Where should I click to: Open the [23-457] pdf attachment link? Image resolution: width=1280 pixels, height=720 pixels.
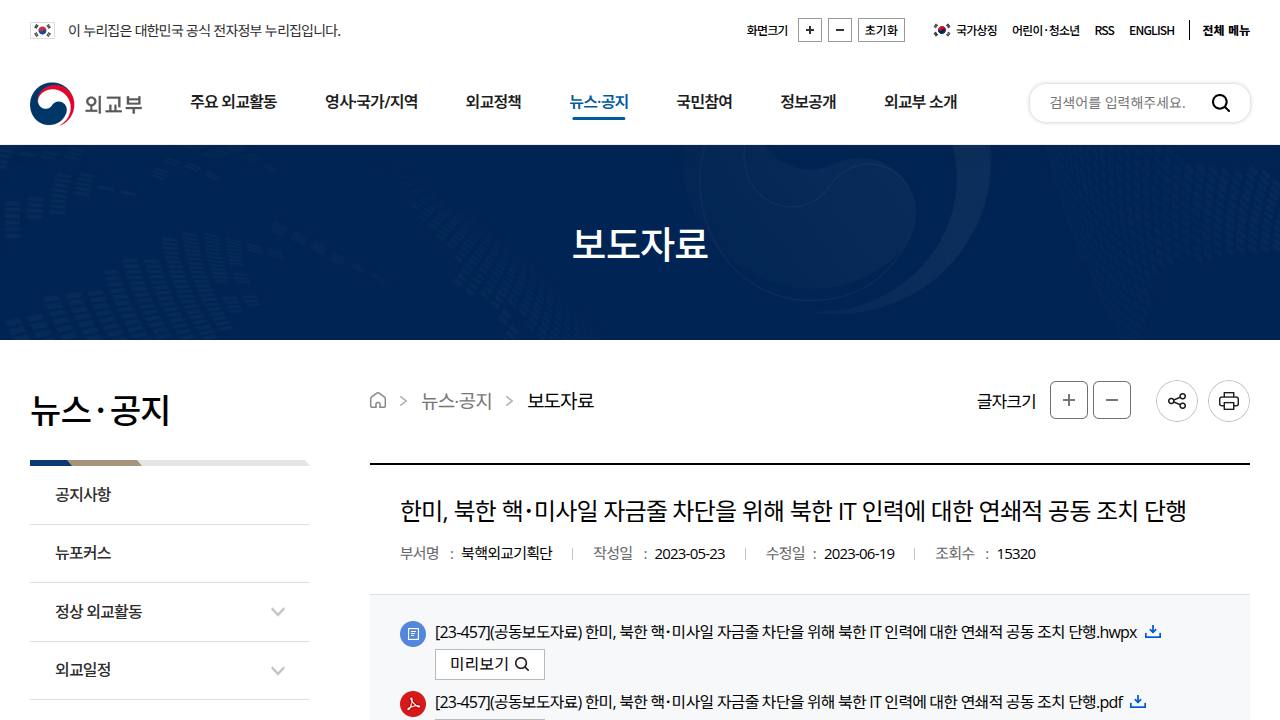779,702
